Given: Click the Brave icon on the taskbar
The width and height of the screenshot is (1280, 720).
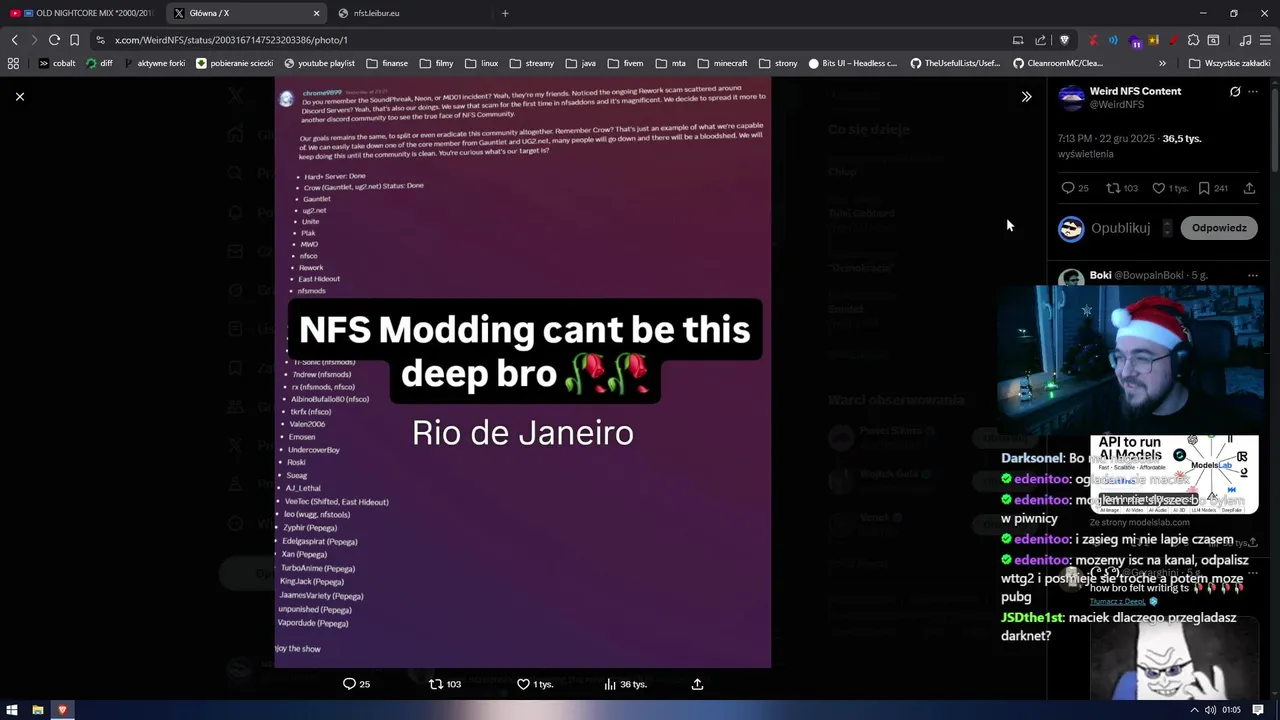Looking at the screenshot, I should pos(62,710).
